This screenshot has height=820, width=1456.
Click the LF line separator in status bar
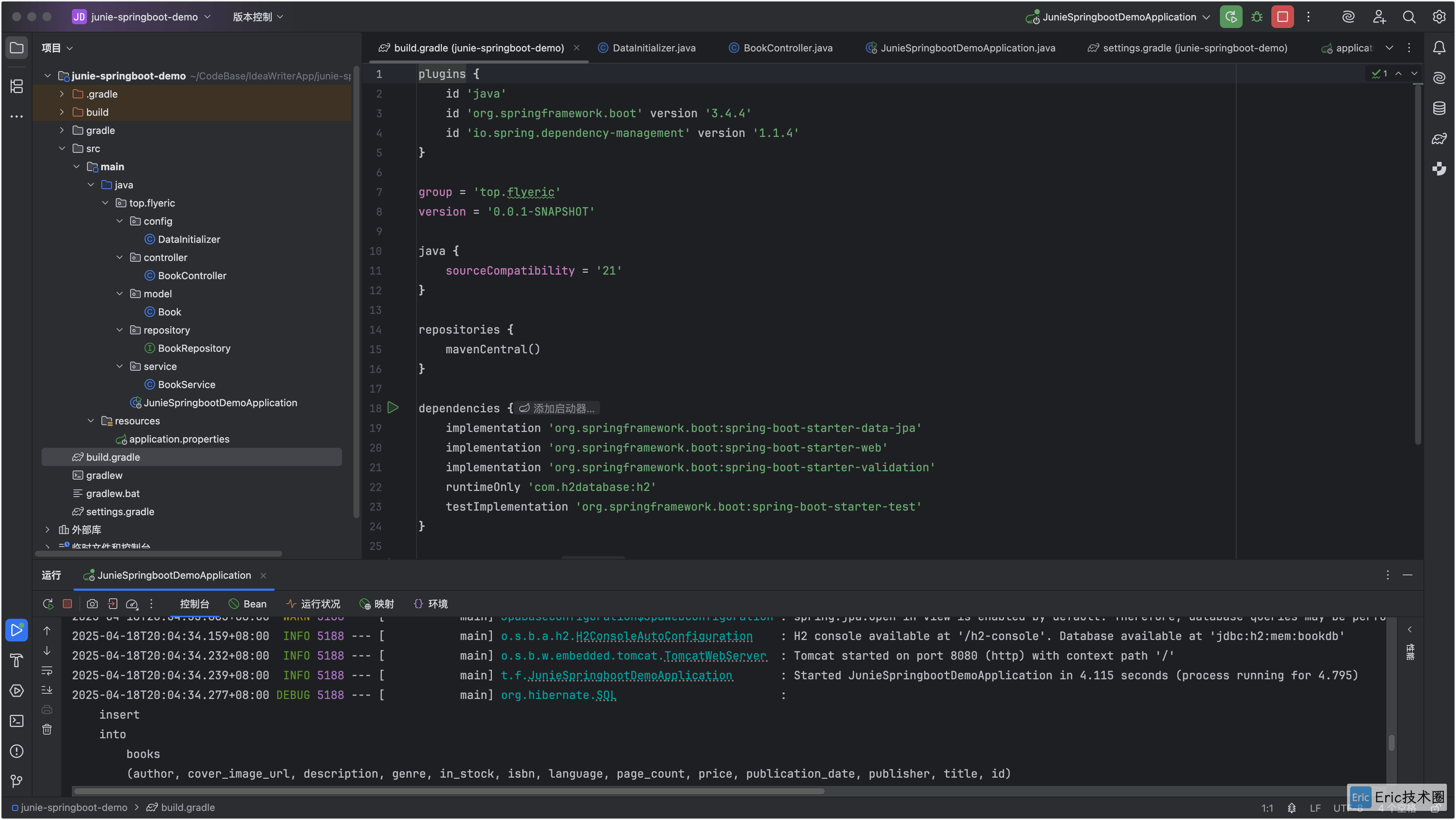click(x=1315, y=808)
